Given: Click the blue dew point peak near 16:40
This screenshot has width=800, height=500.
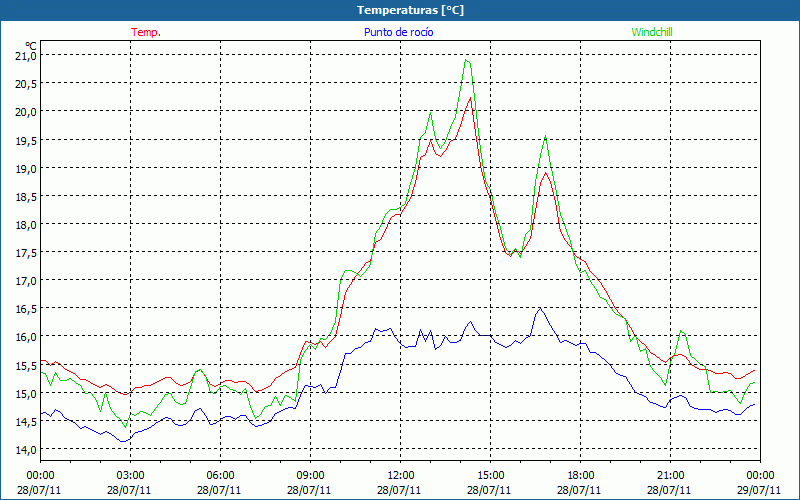Looking at the screenshot, I should (x=540, y=308).
